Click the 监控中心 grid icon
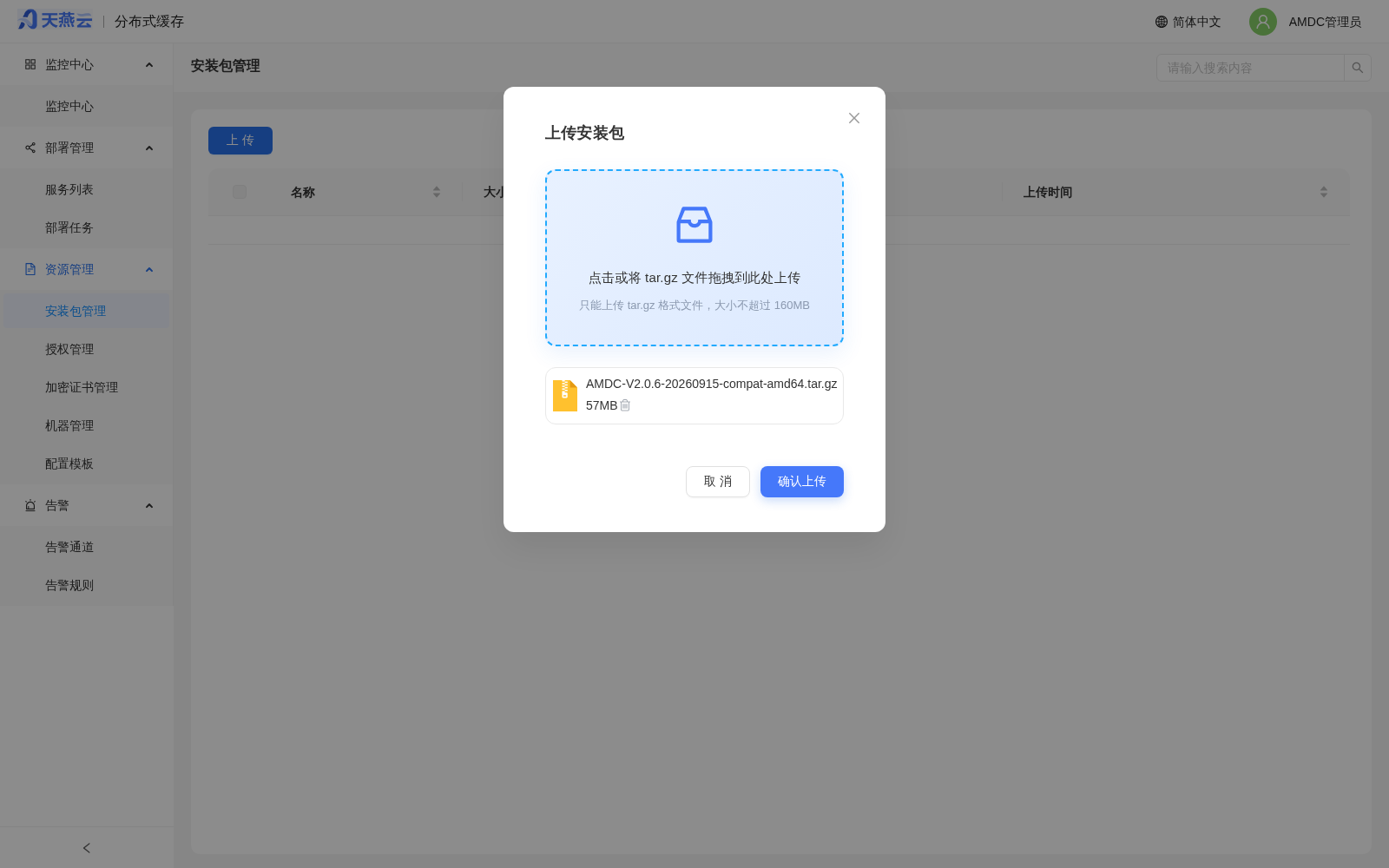1389x868 pixels. pos(30,64)
